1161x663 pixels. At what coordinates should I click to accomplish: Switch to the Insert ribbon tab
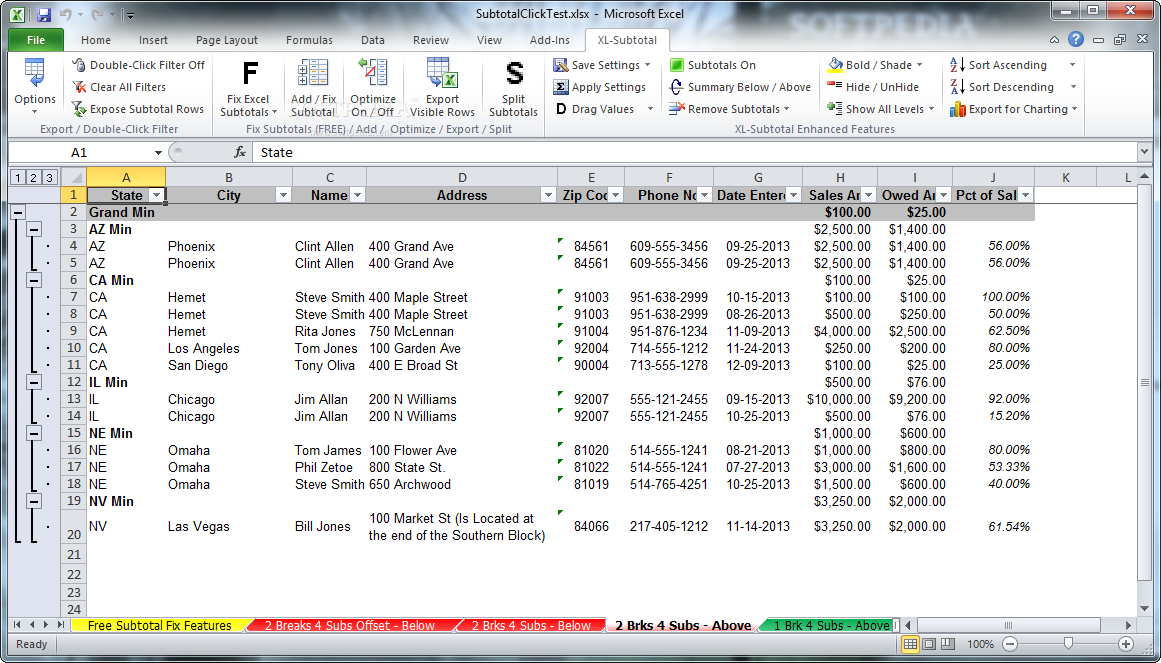coord(153,40)
